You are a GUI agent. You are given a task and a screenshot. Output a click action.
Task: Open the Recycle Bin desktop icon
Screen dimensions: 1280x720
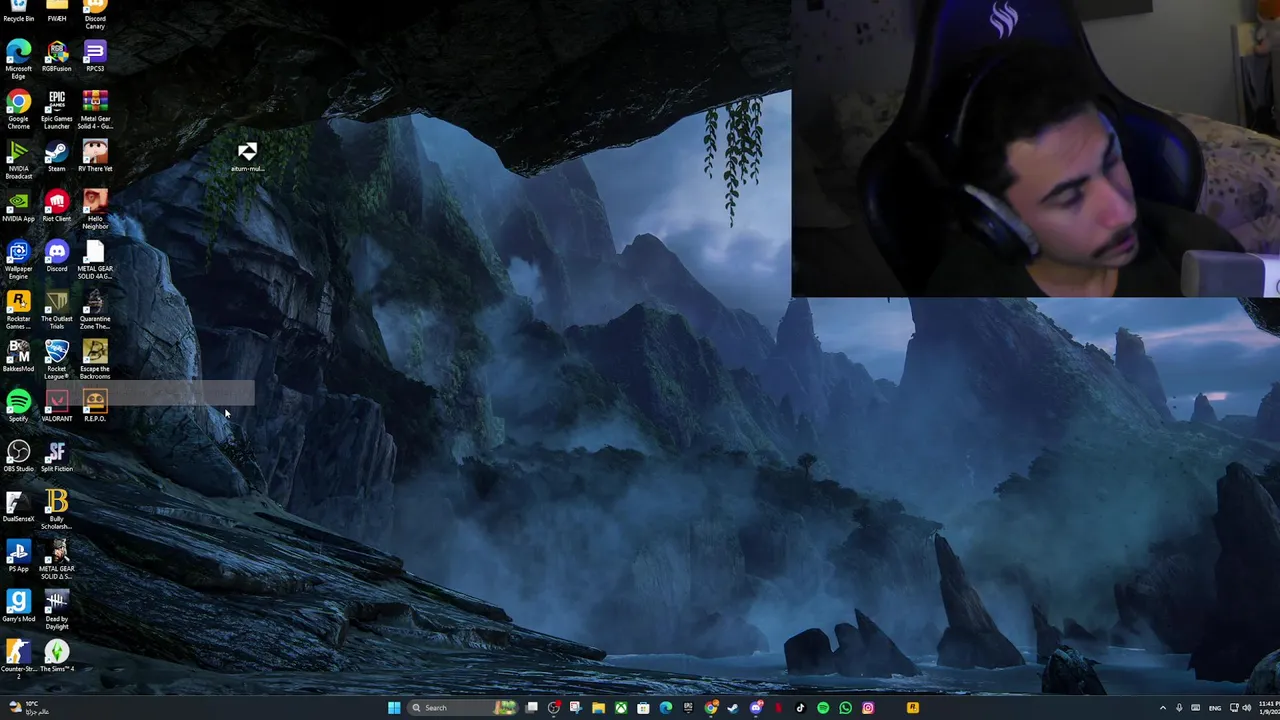click(18, 10)
